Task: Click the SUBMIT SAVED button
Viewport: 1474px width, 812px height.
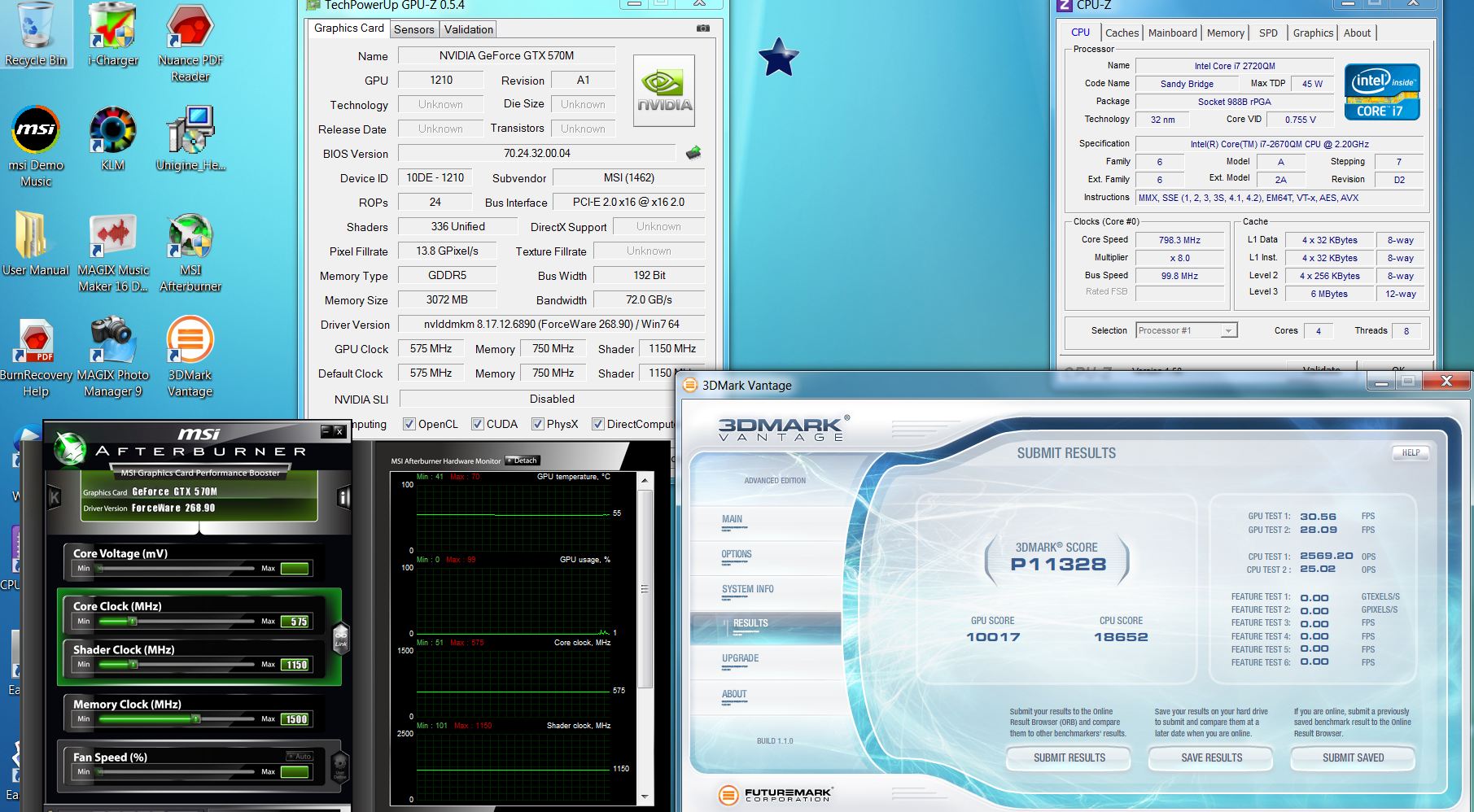Action: [x=1353, y=757]
